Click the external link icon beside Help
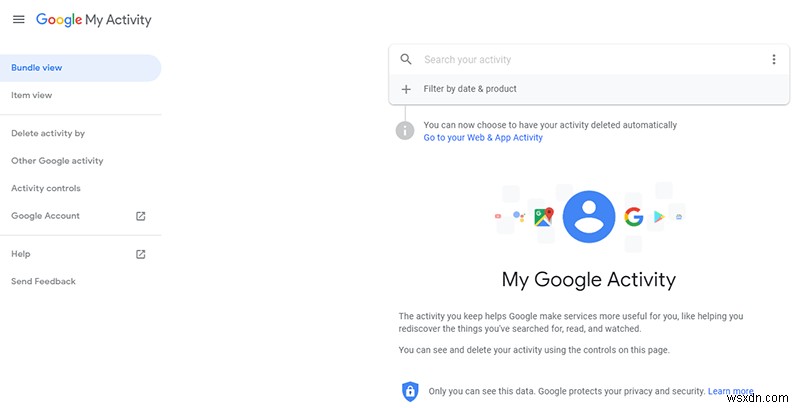This screenshot has width=800, height=408. pyautogui.click(x=141, y=254)
